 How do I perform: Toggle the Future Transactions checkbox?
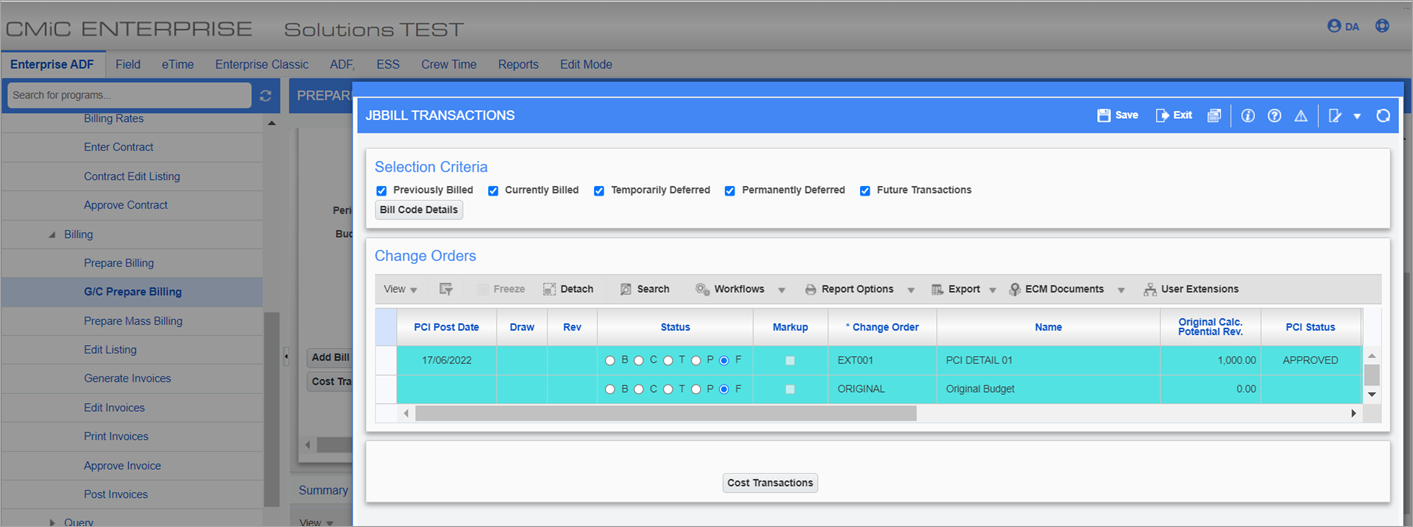pyautogui.click(x=865, y=190)
